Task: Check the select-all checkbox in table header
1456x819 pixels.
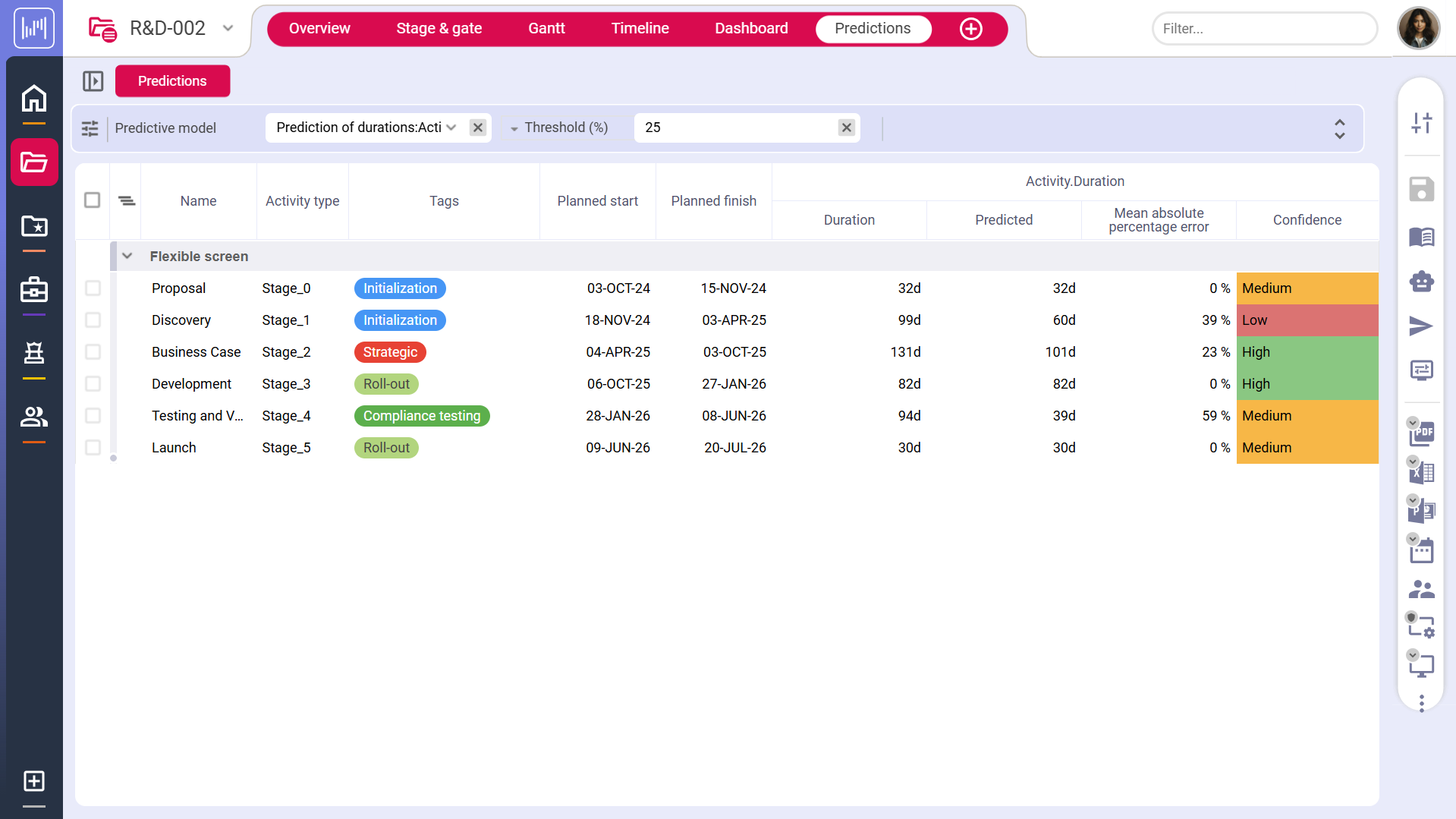Action: tap(92, 200)
